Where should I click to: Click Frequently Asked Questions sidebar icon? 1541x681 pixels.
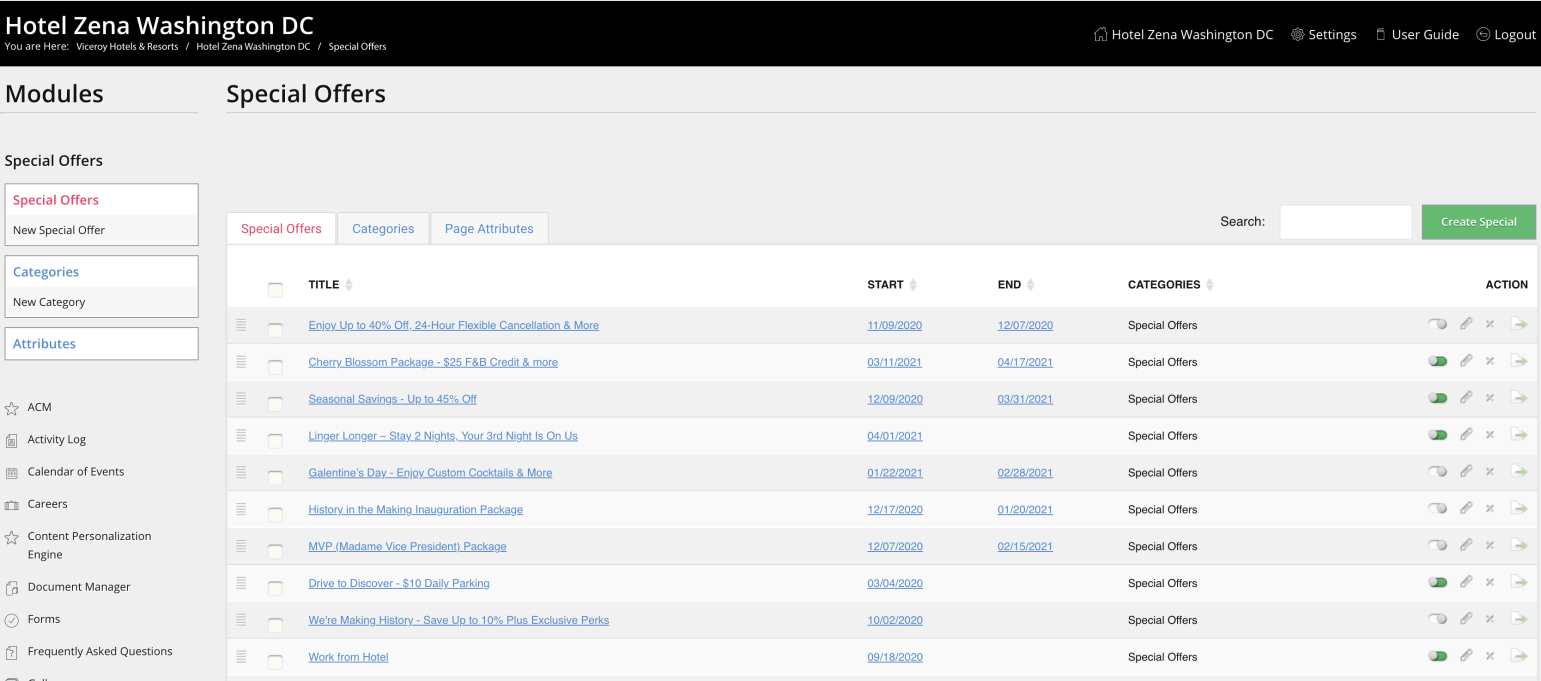click(x=12, y=652)
